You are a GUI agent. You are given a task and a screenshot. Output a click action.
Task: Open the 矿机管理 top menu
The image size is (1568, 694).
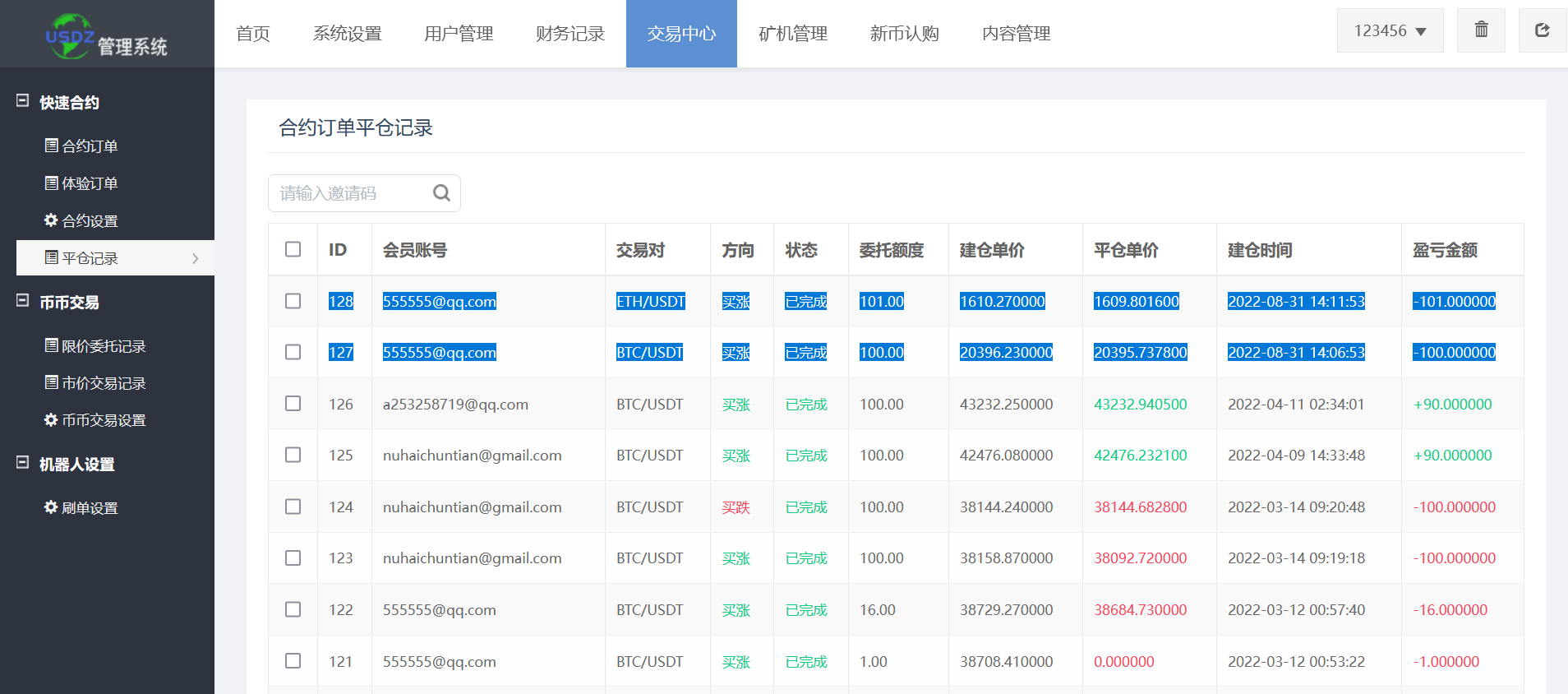[x=792, y=34]
